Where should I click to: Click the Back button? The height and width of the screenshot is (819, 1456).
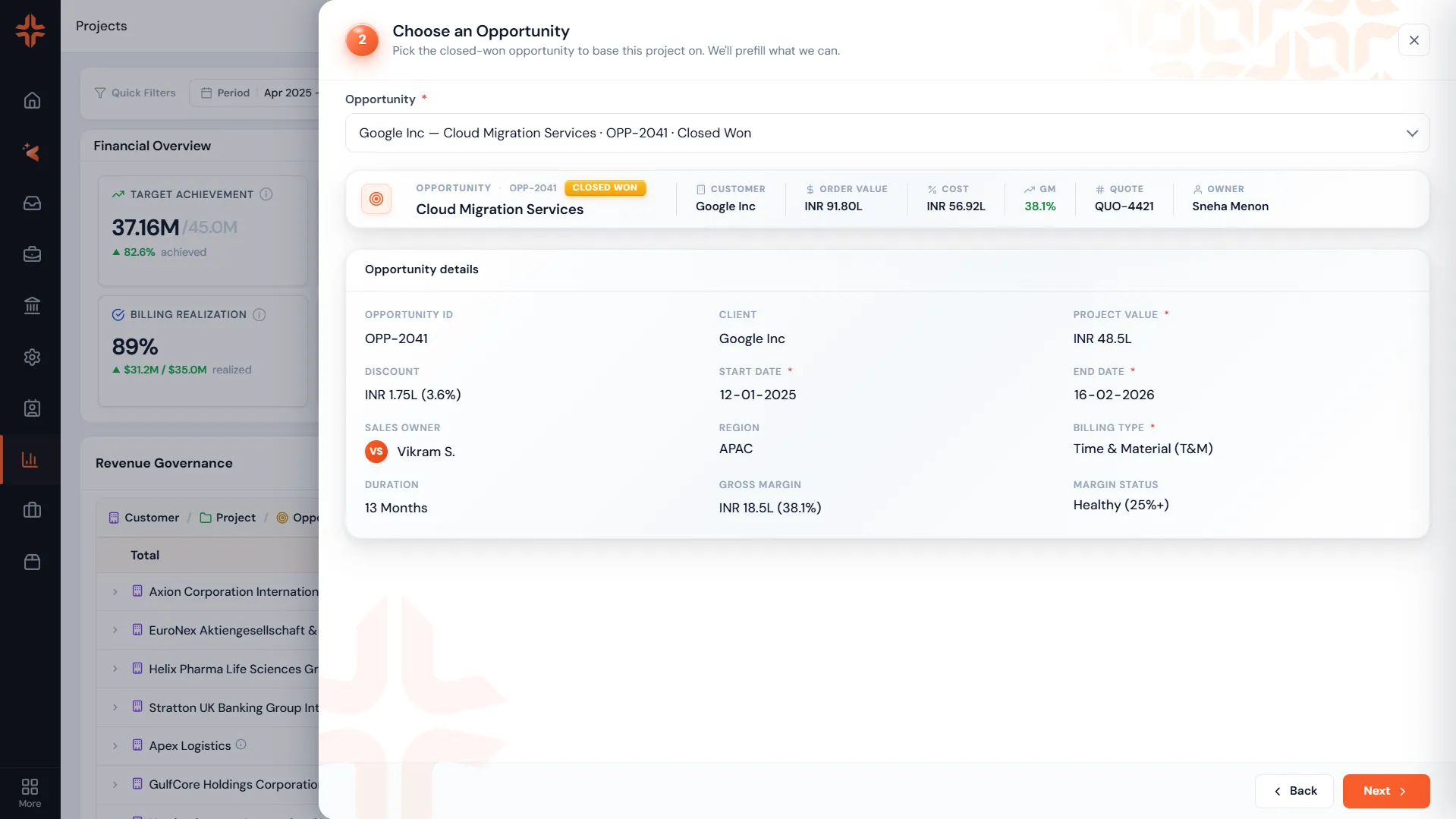(1294, 791)
